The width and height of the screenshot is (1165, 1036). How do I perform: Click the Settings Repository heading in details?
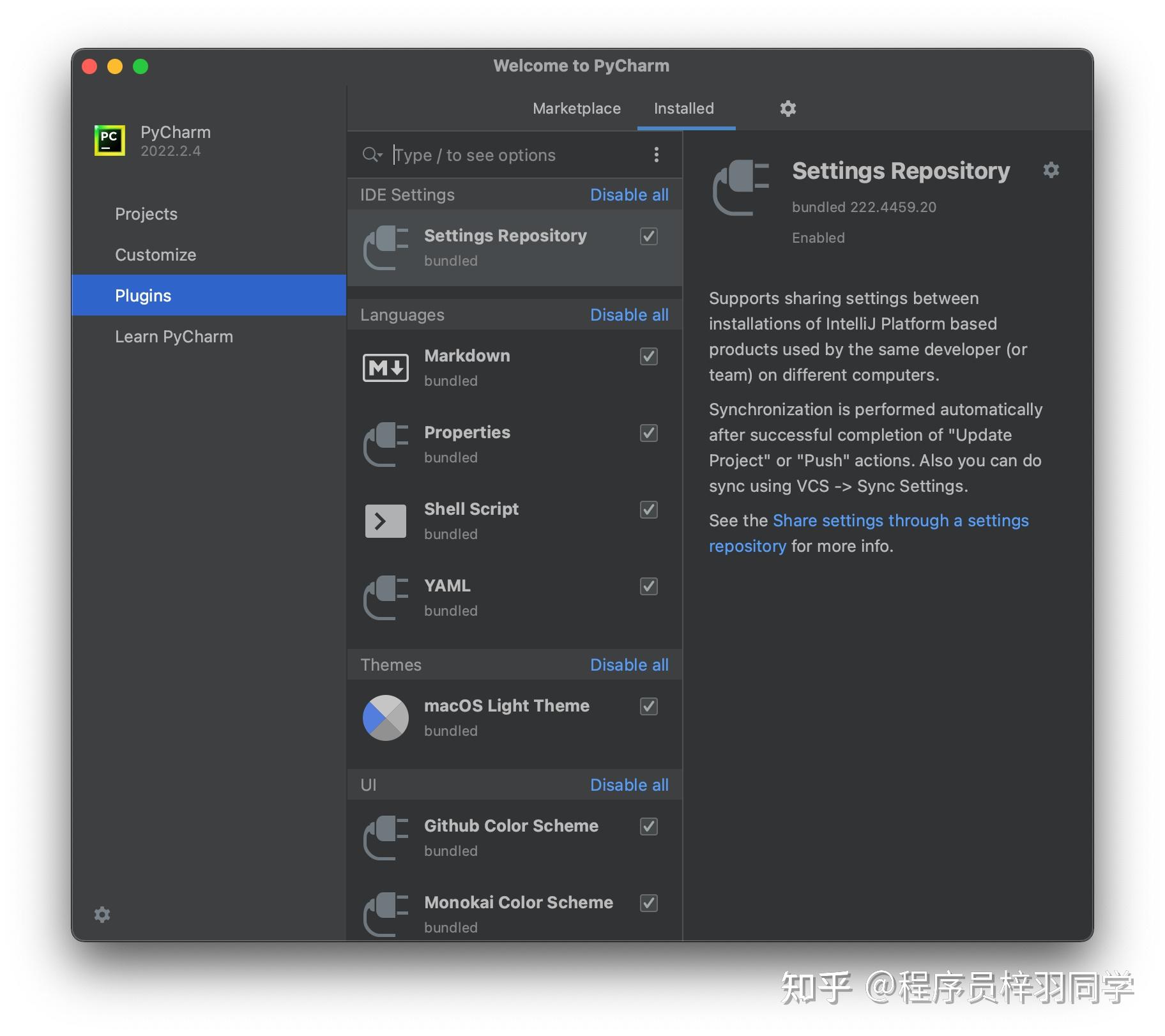click(x=901, y=171)
